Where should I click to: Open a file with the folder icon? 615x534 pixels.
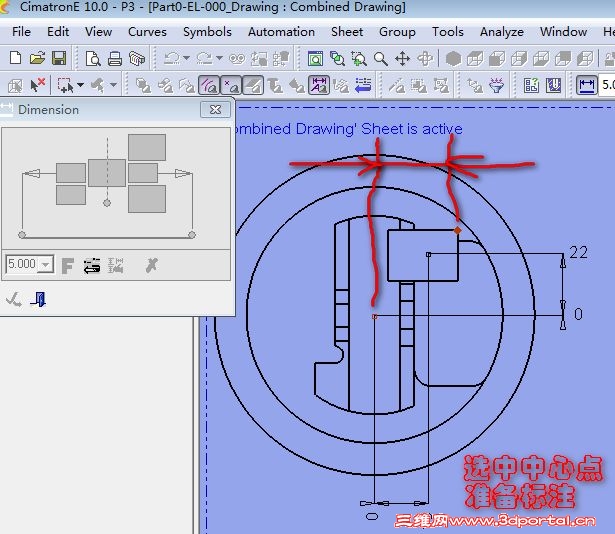pyautogui.click(x=37, y=58)
